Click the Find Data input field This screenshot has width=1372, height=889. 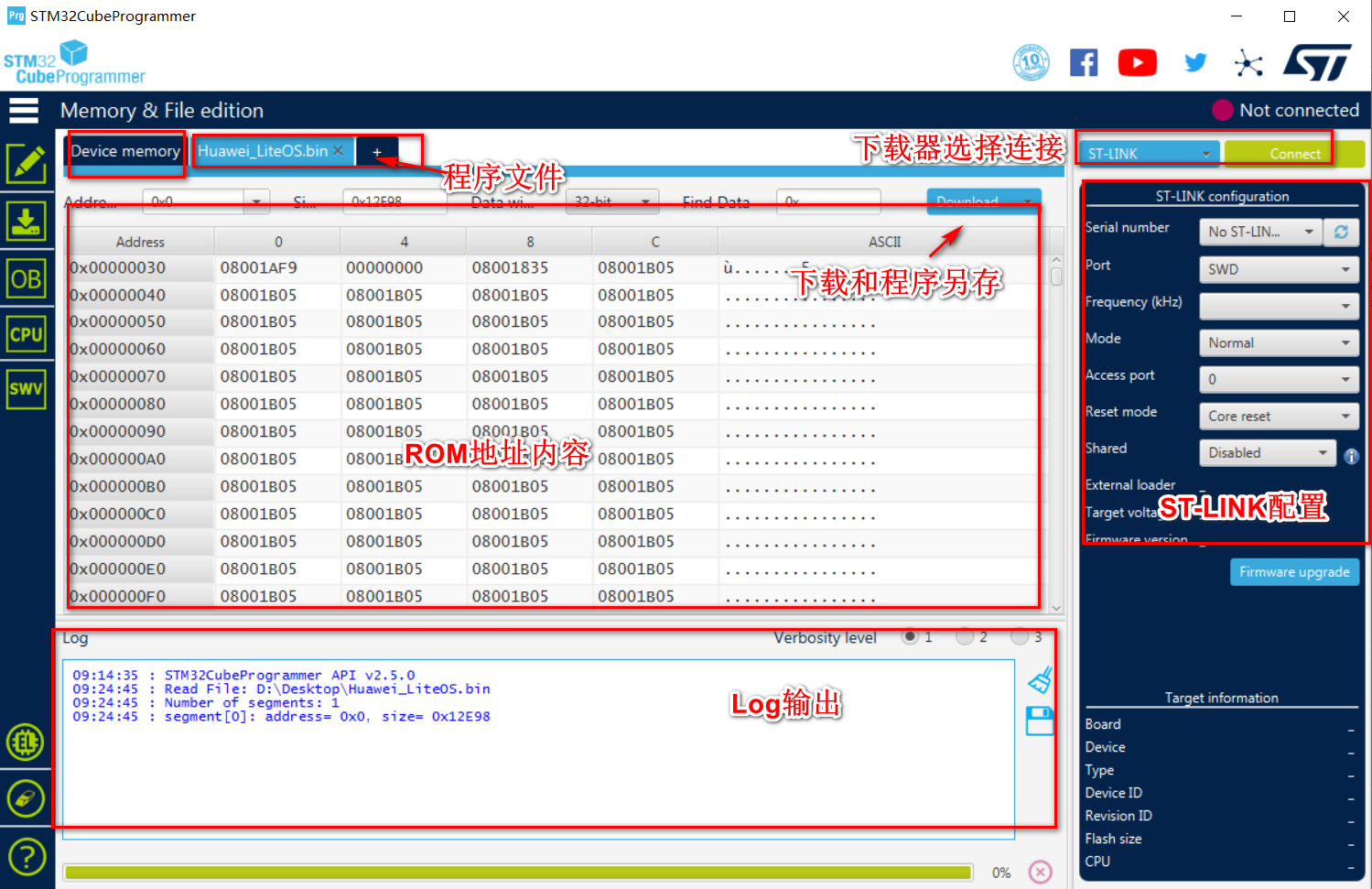click(x=828, y=201)
